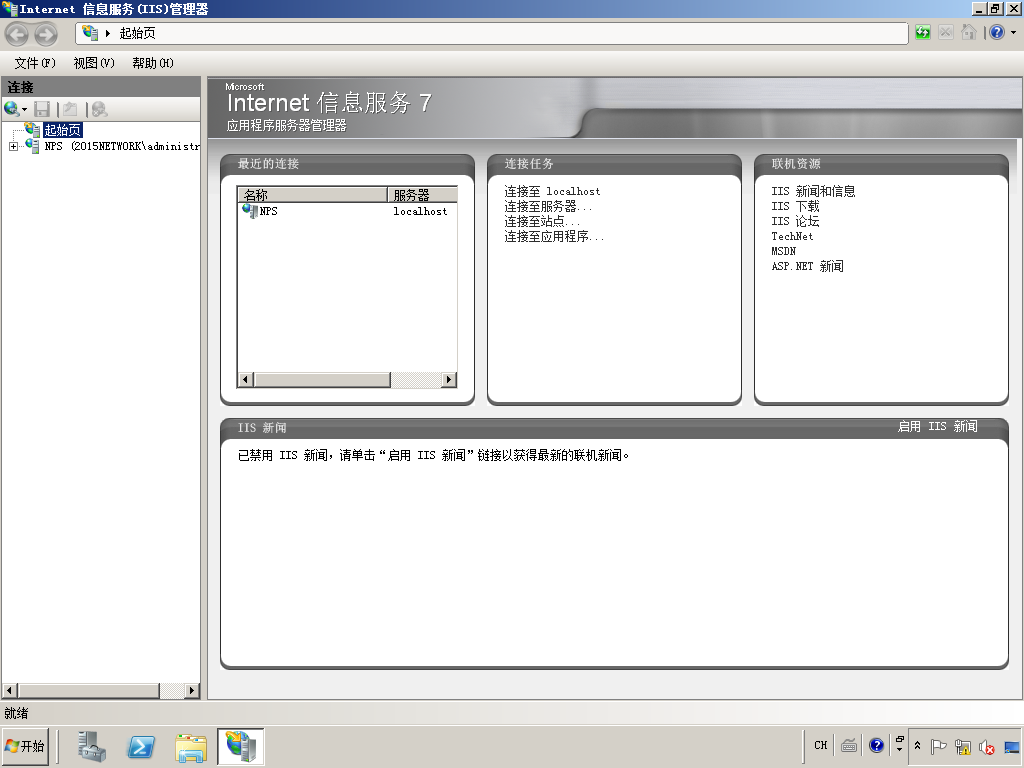Click right scroll arrow of recent connections list
The height and width of the screenshot is (768, 1024).
[x=449, y=379]
